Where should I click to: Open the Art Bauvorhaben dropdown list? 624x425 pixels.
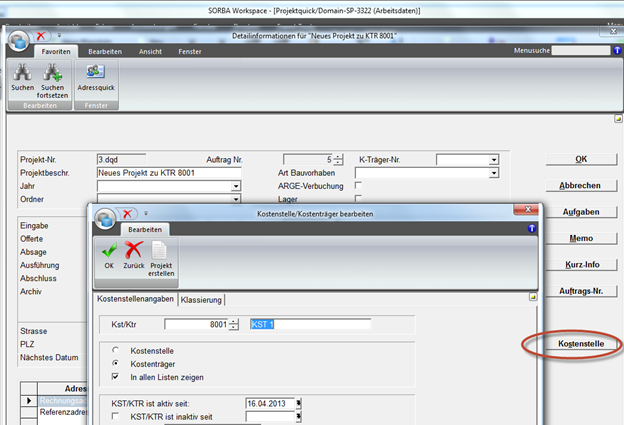tap(493, 173)
